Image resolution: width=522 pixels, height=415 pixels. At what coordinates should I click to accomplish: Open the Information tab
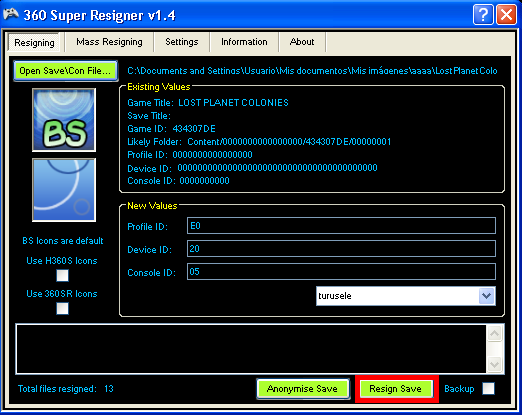(x=244, y=42)
